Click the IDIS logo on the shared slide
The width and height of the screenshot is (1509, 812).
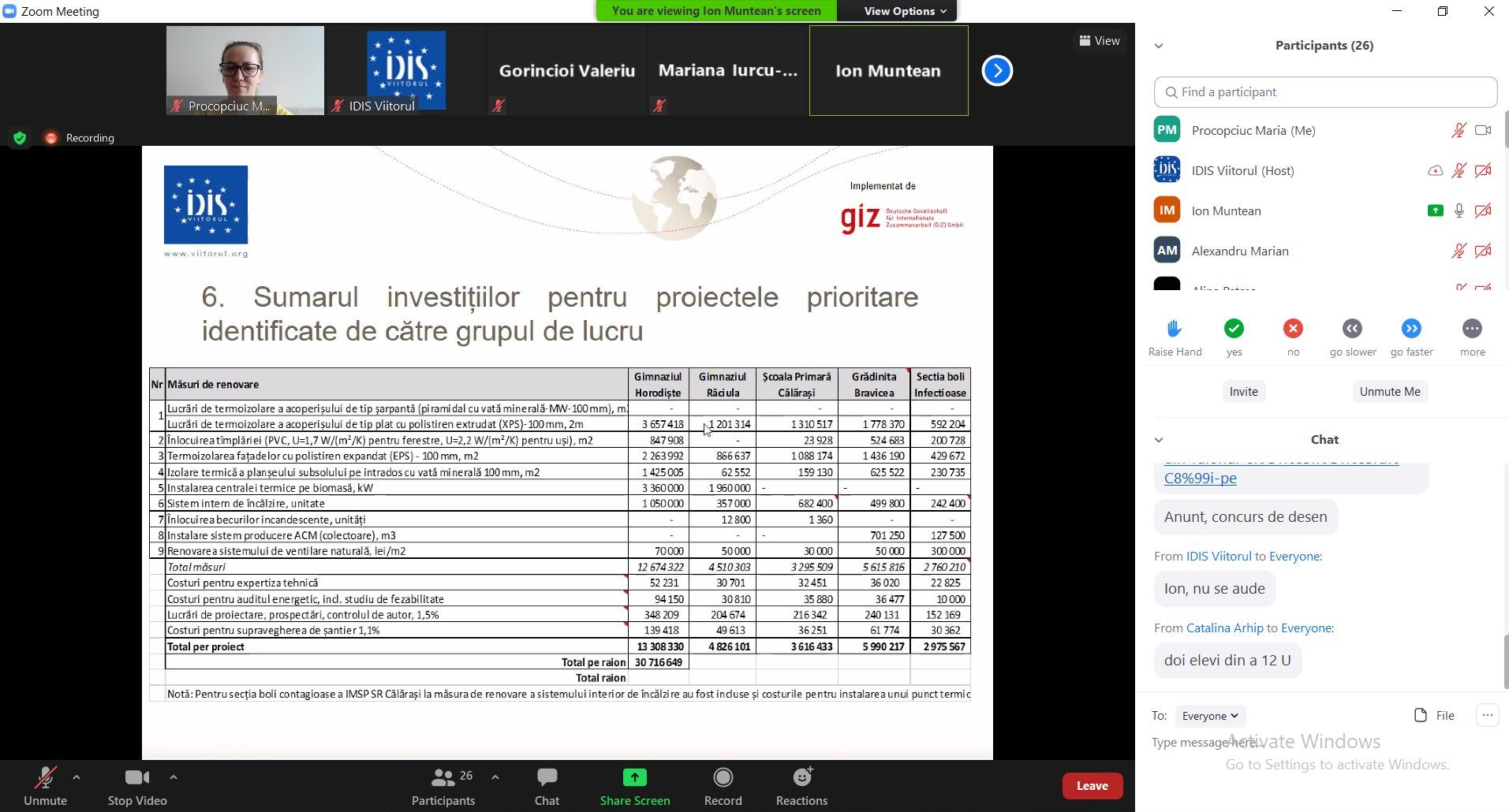[x=206, y=205]
